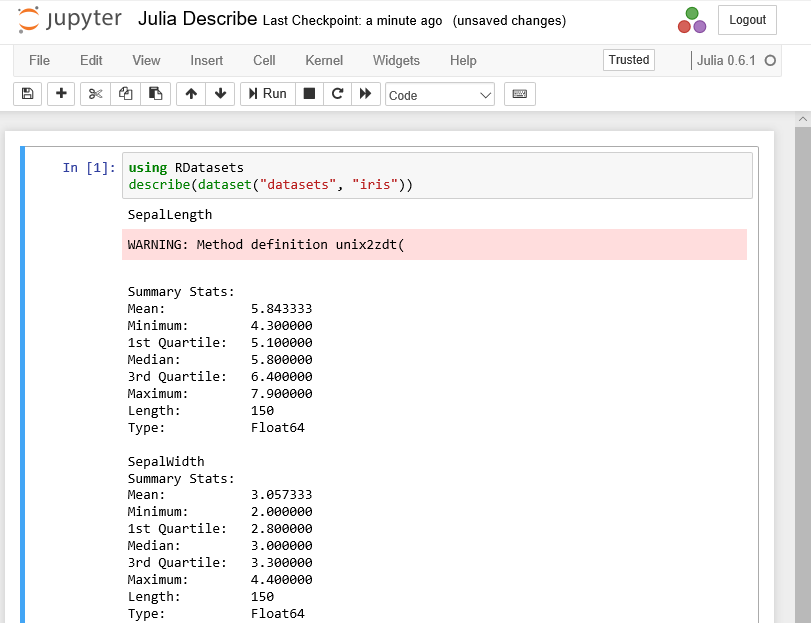Move selected cell down arrow
Viewport: 811px width, 623px height.
tap(220, 94)
